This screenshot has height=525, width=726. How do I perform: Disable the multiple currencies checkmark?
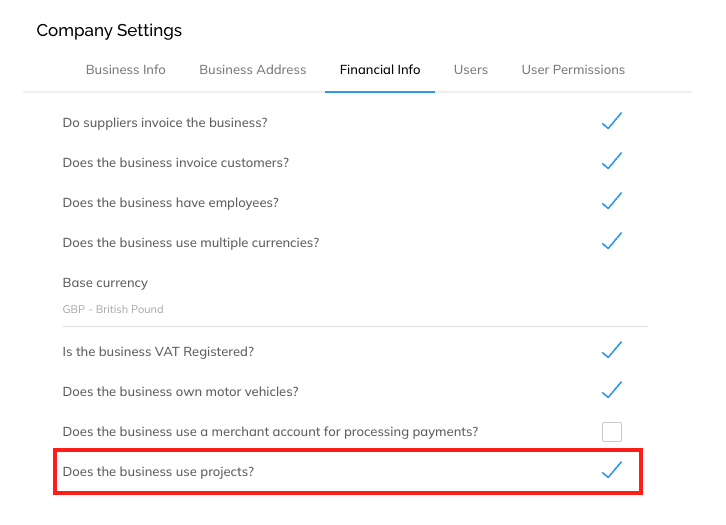coord(612,241)
